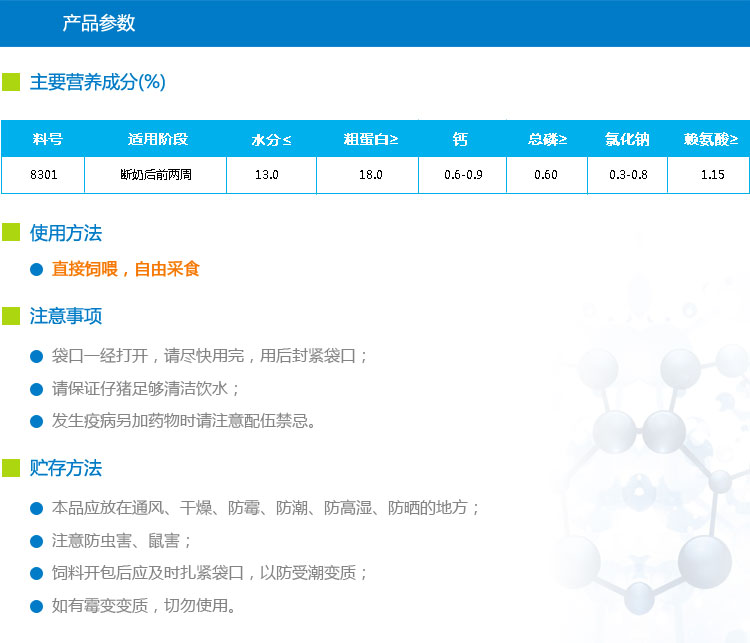Click the green square next to 贮存方法
The width and height of the screenshot is (750, 643).
pos(11,468)
